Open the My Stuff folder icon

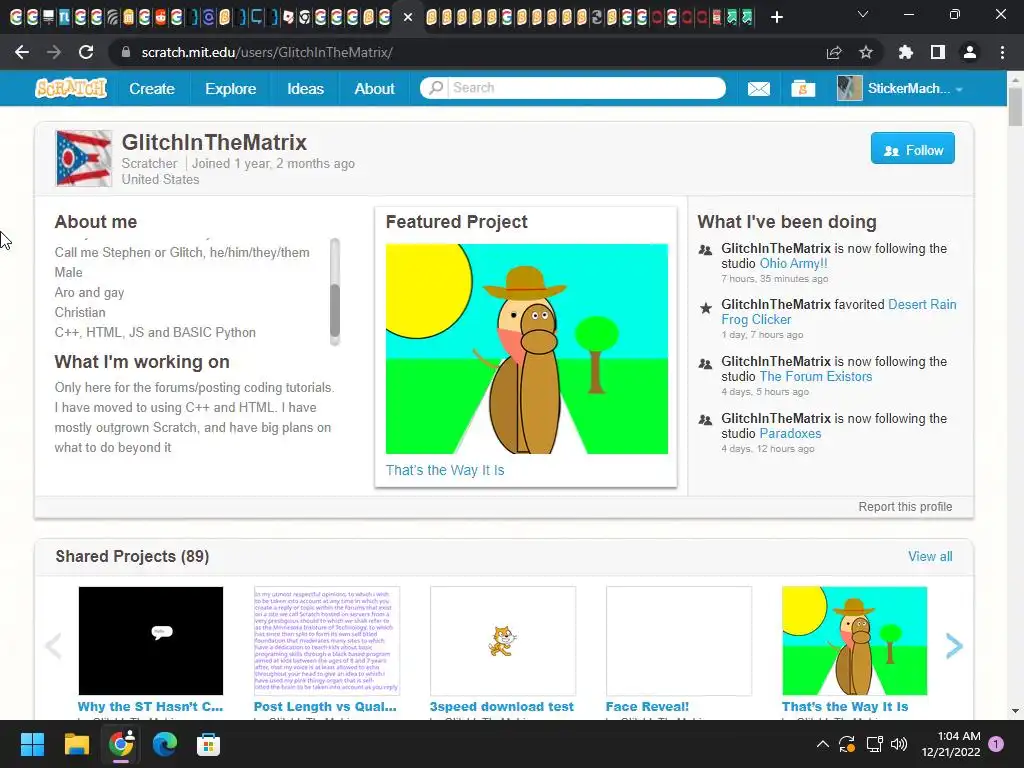pyautogui.click(x=803, y=88)
